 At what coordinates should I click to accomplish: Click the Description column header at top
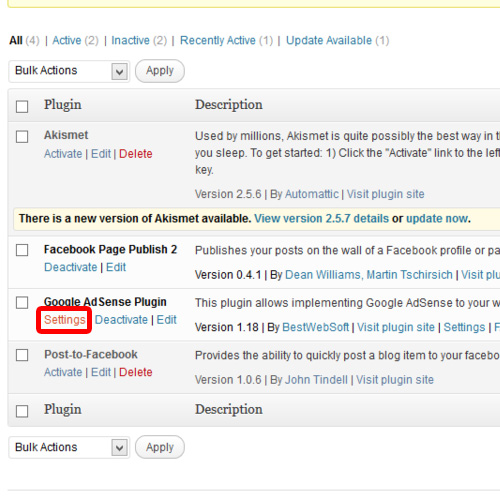tap(229, 105)
